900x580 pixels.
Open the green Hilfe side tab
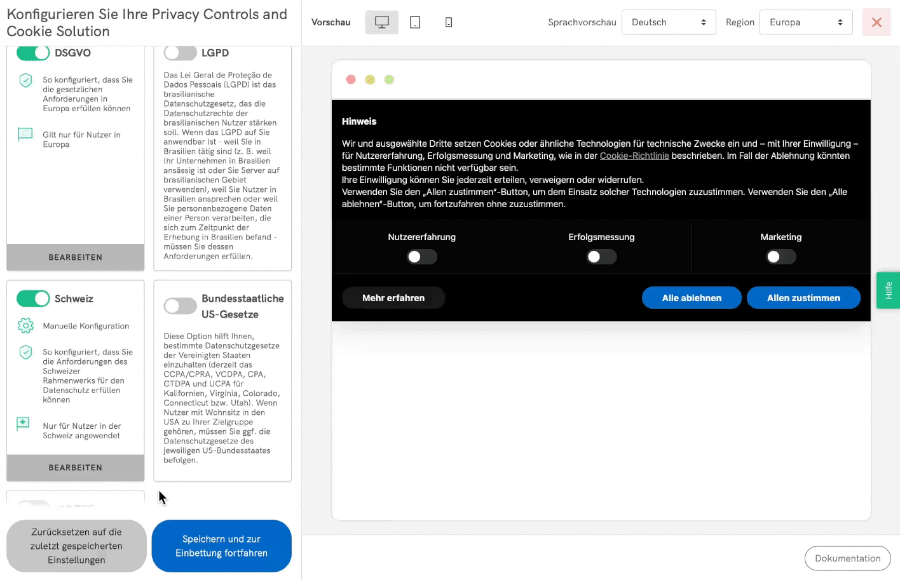[887, 290]
